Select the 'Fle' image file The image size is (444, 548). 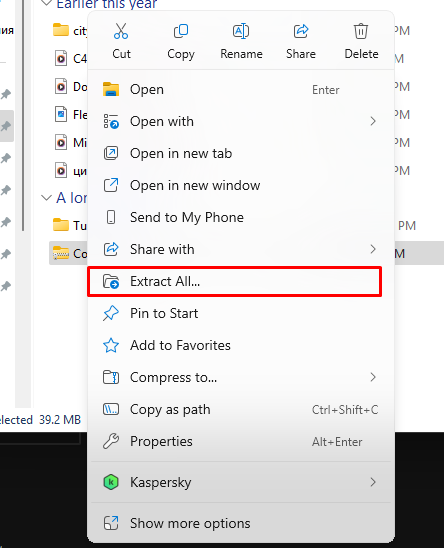click(70, 114)
